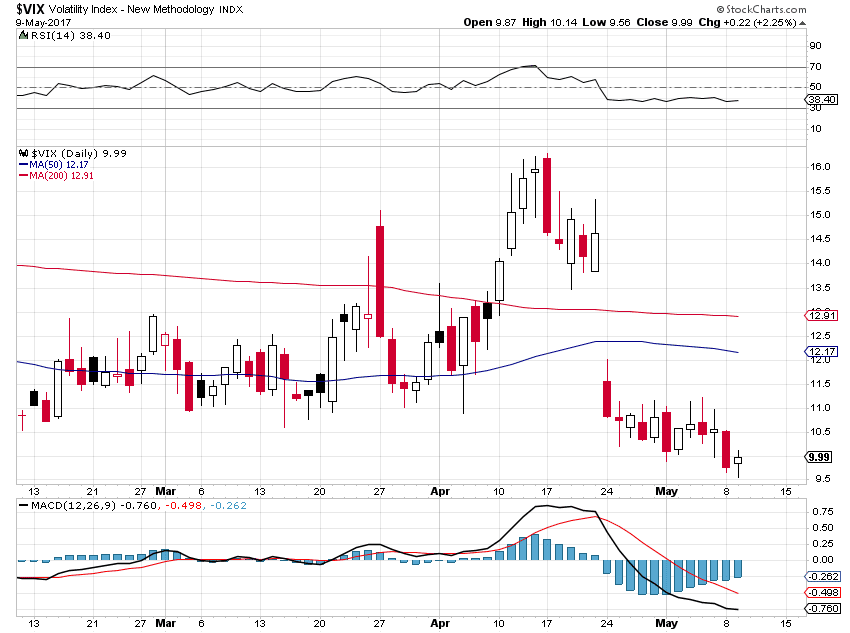850x633 pixels.
Task: Click the May label under the MACD panel
Action: coord(666,623)
